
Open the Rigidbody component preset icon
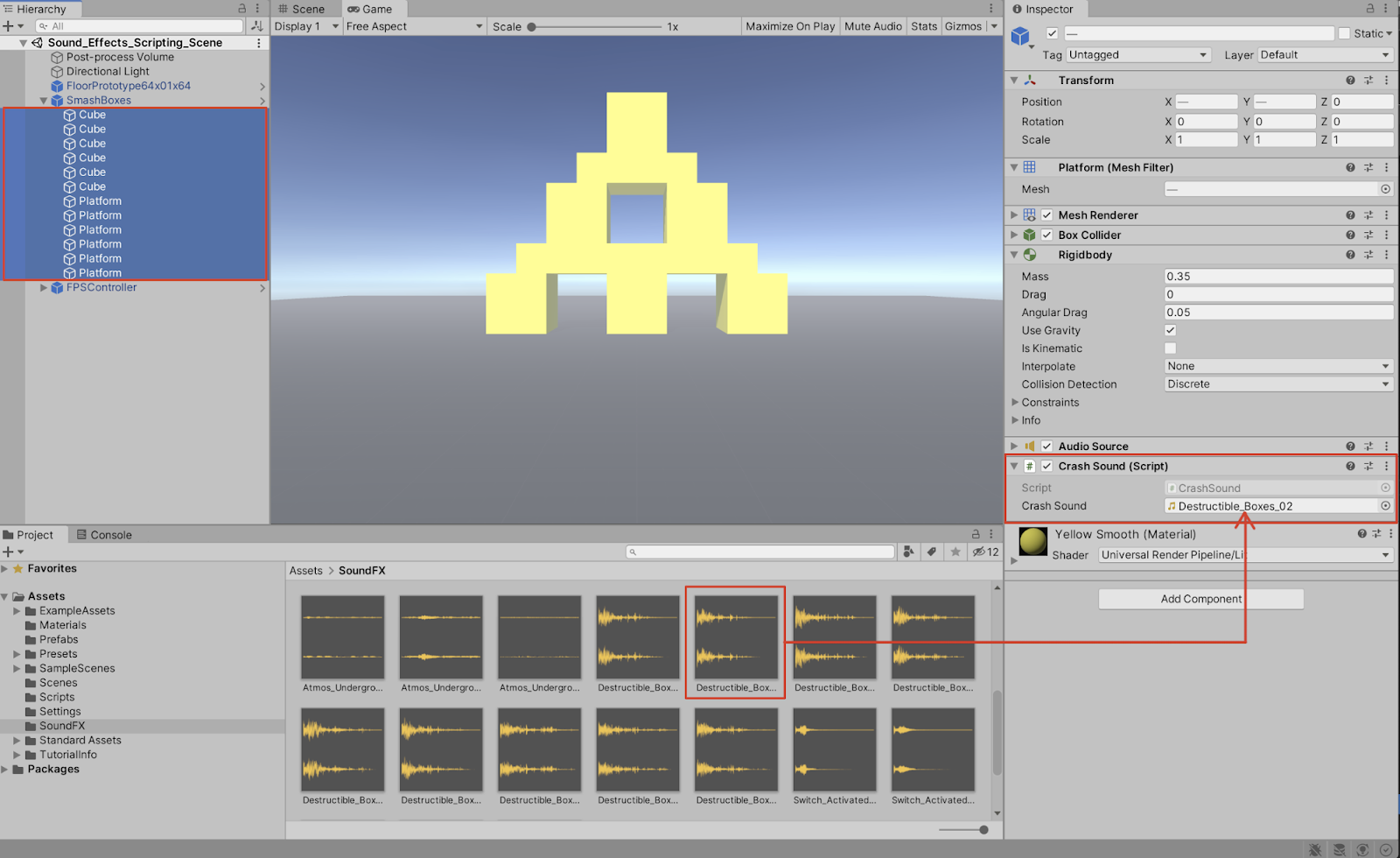coord(1368,255)
